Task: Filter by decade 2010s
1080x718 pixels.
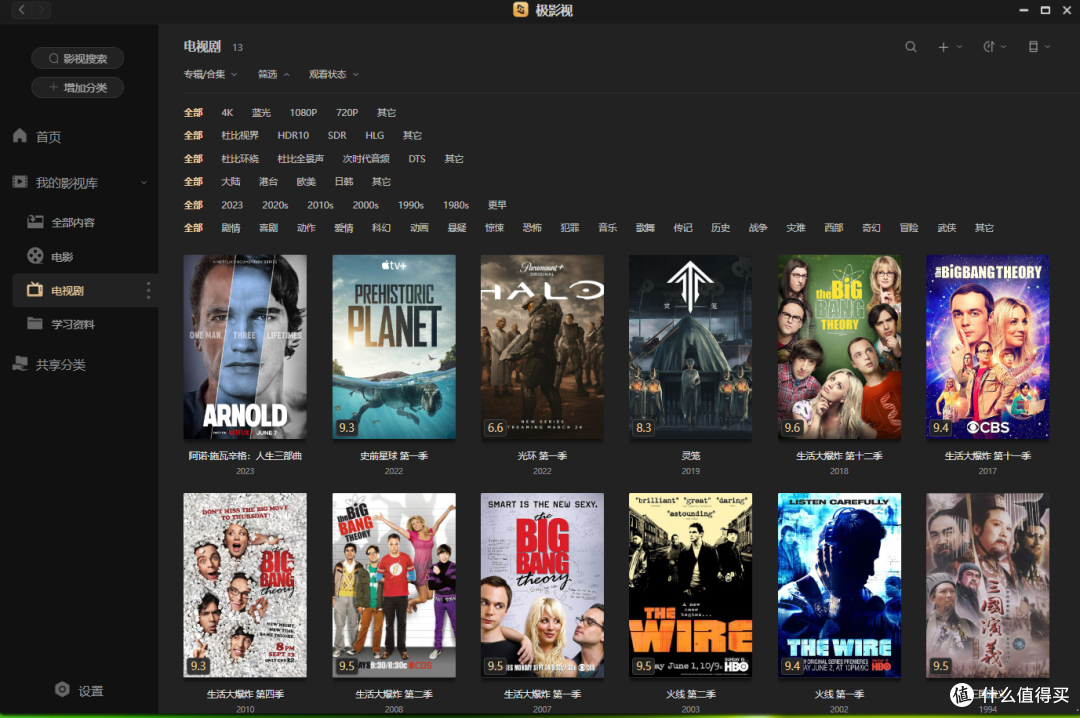Action: pyautogui.click(x=320, y=205)
